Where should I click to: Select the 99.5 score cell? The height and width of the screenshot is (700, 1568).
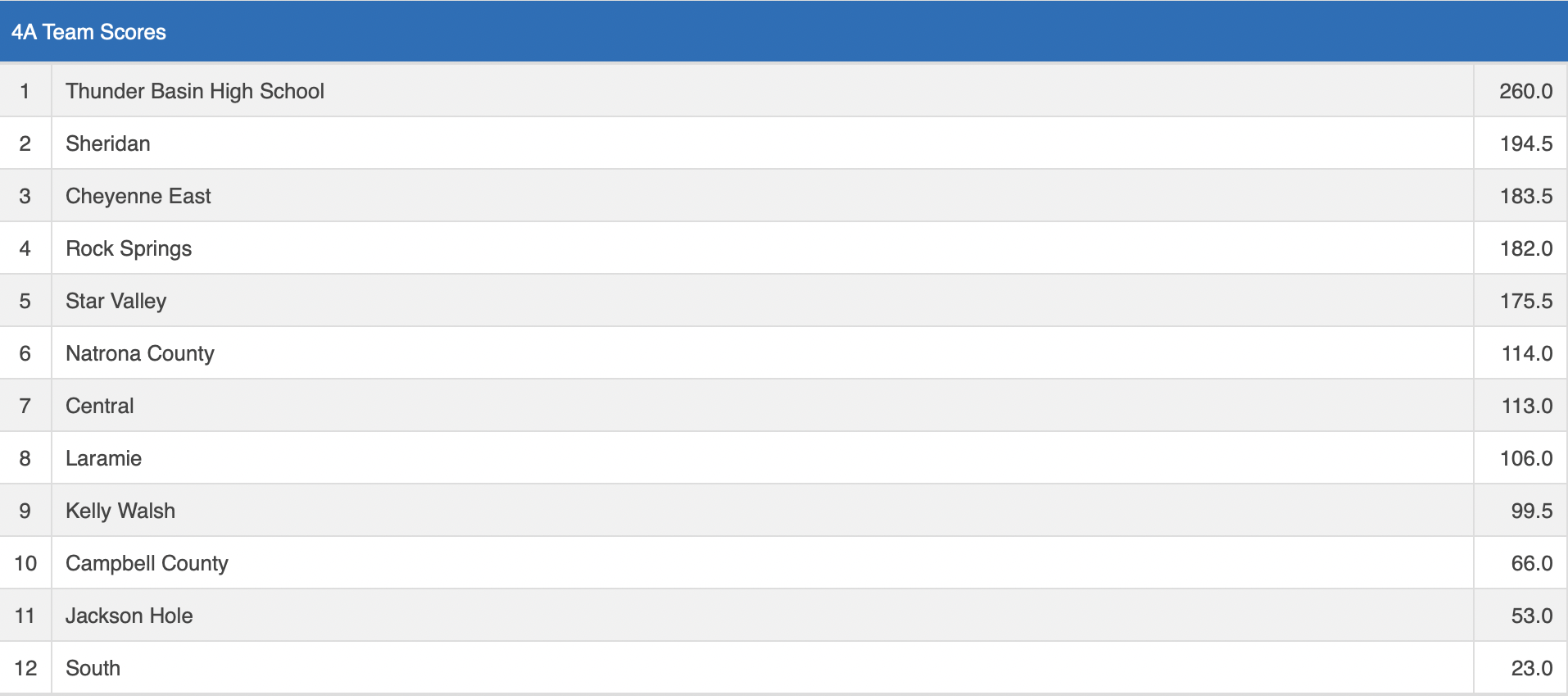point(1531,511)
